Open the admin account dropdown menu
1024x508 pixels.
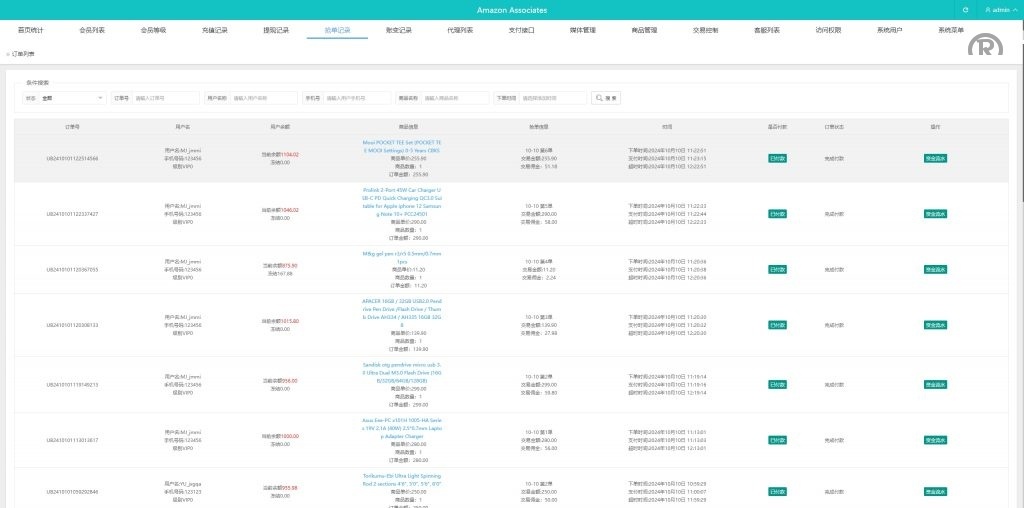tap(1002, 10)
